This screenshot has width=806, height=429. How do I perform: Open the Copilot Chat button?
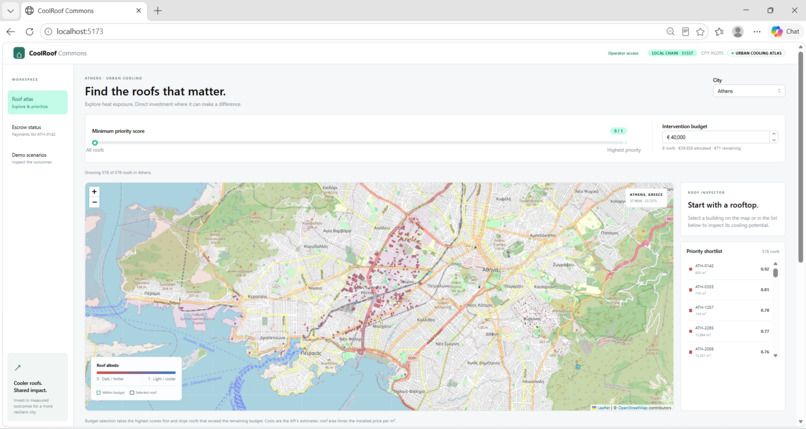(x=785, y=31)
